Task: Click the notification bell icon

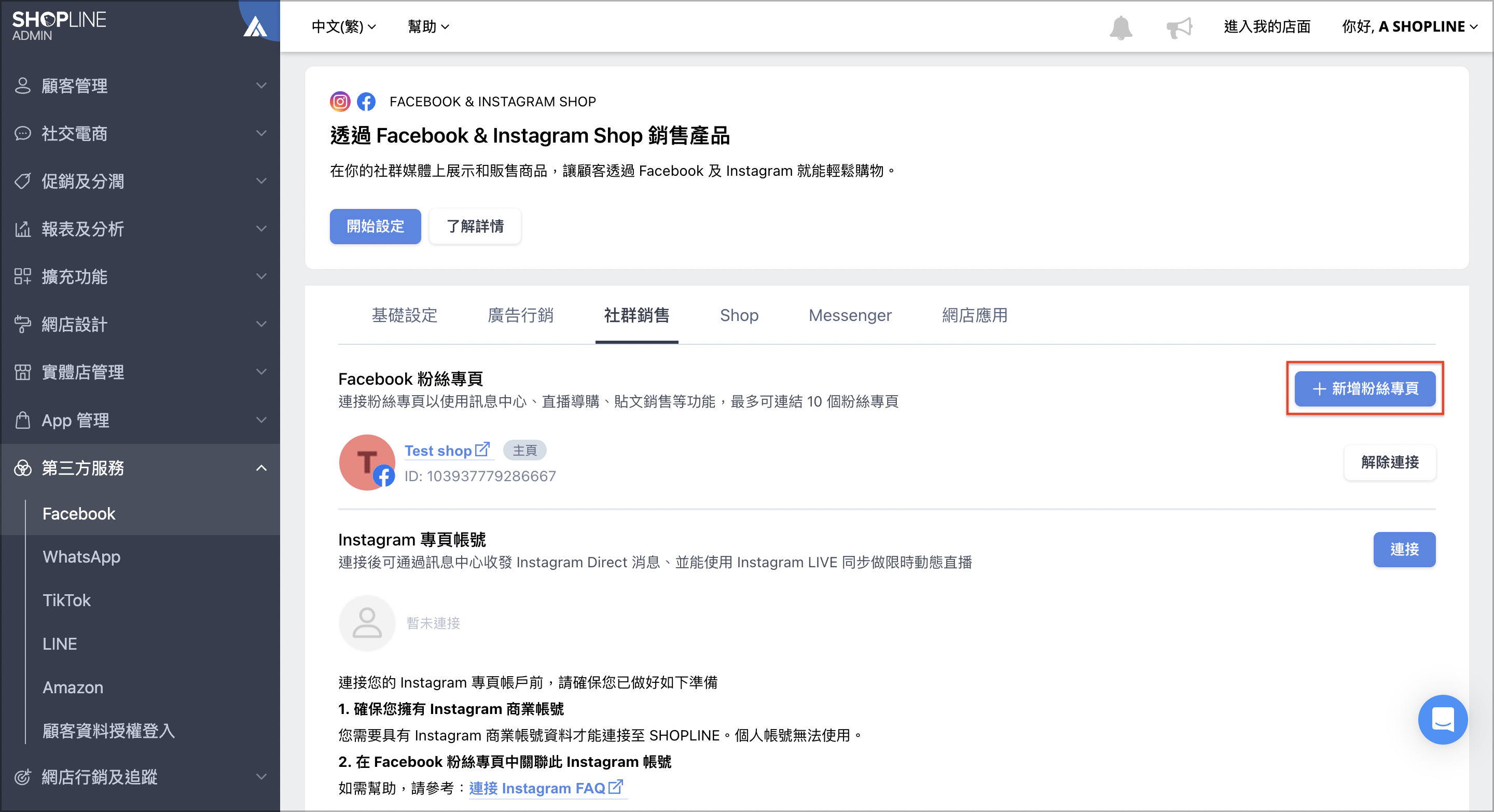Action: coord(1120,27)
